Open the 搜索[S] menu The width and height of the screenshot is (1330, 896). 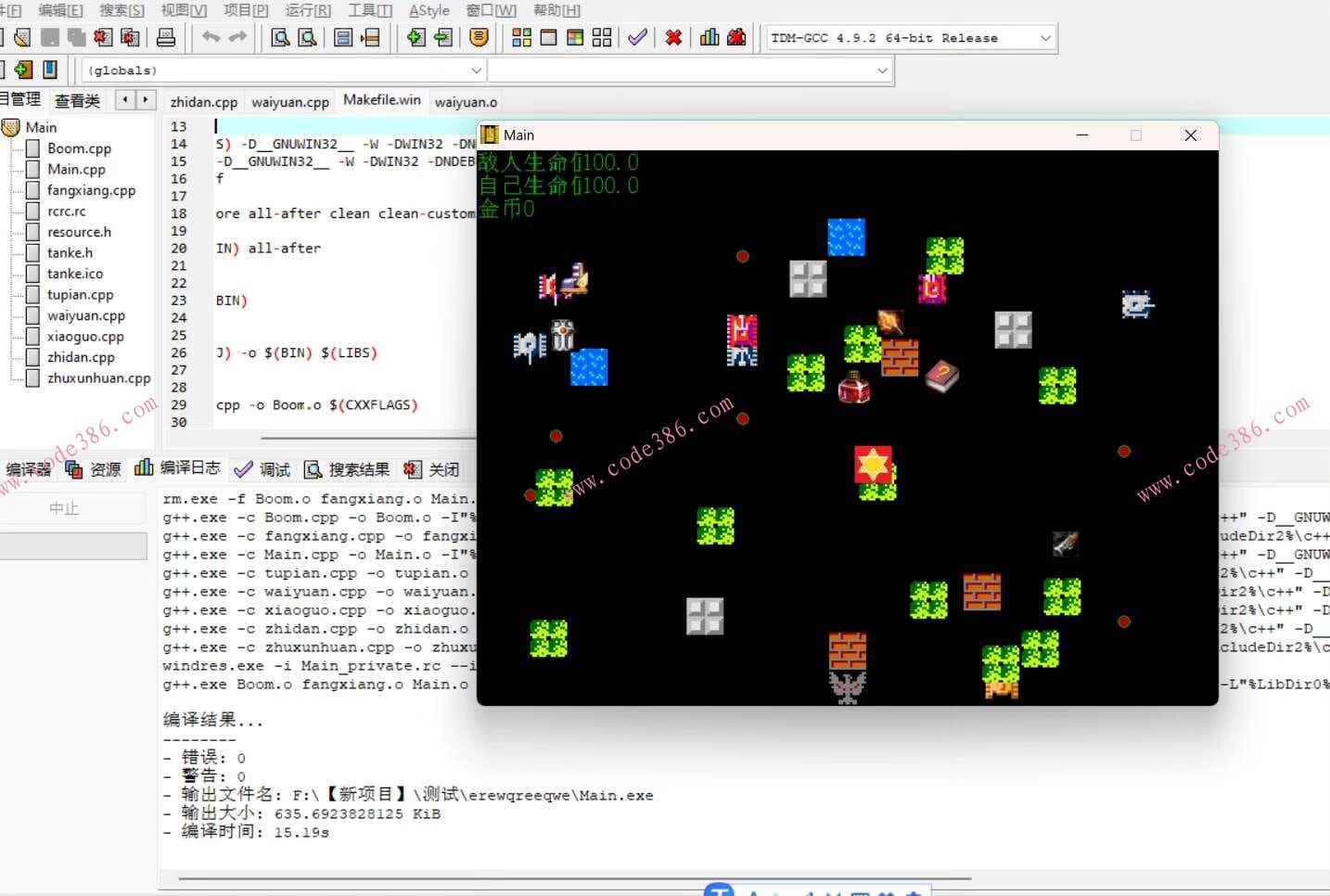point(122,10)
